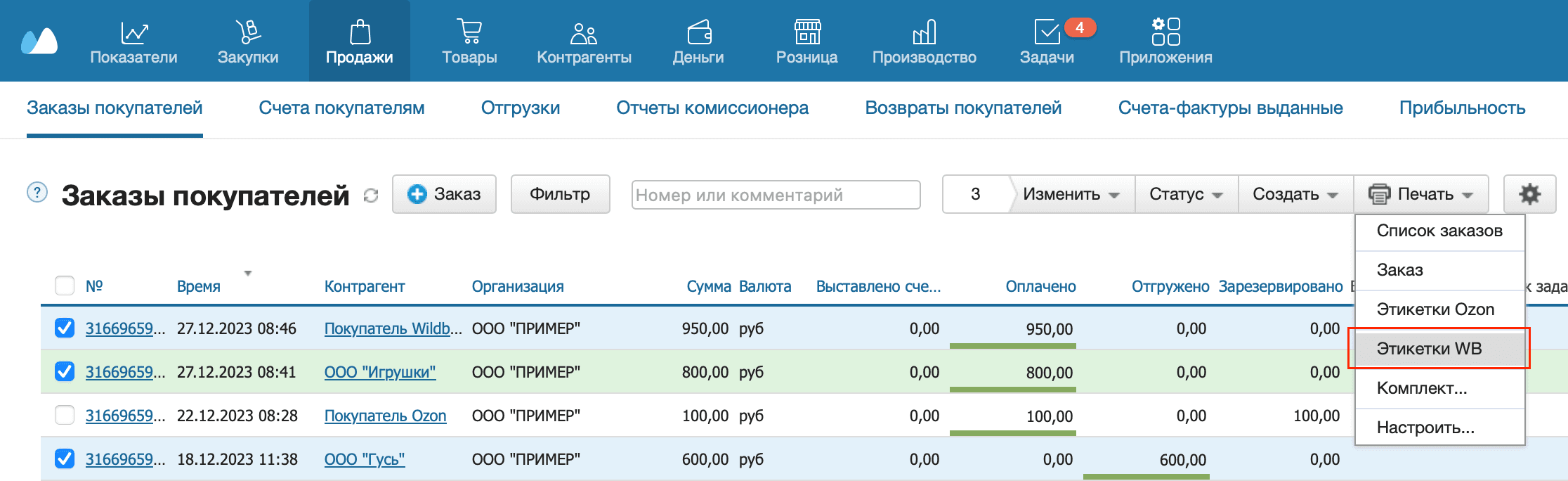The image size is (1568, 481).
Task: Open table settings gear icon
Action: [1529, 194]
